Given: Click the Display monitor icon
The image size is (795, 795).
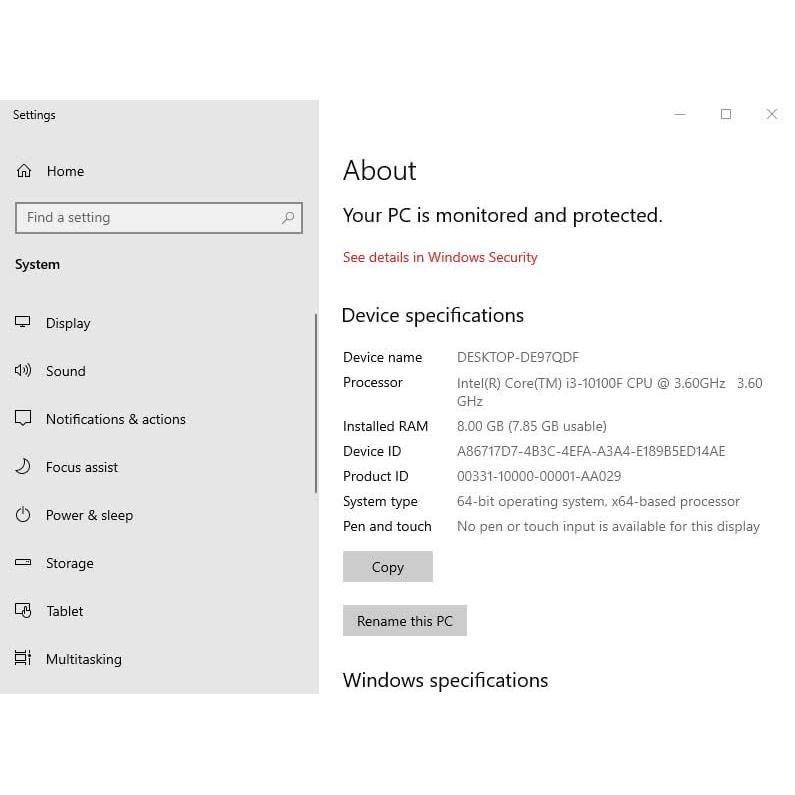Looking at the screenshot, I should (23, 322).
